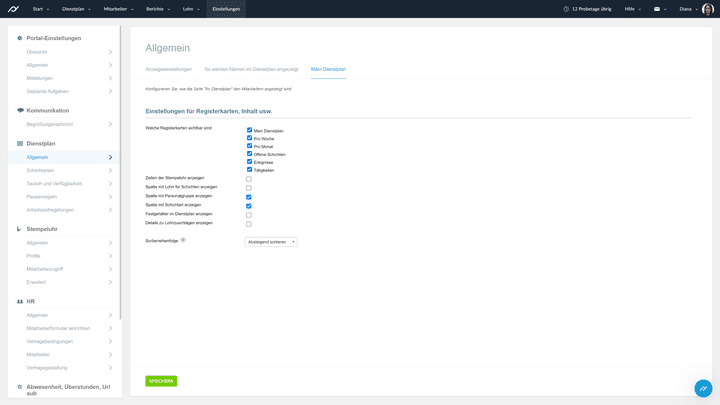Click the logo icon in top-left corner
This screenshot has width=720, height=405.
(x=13, y=8)
